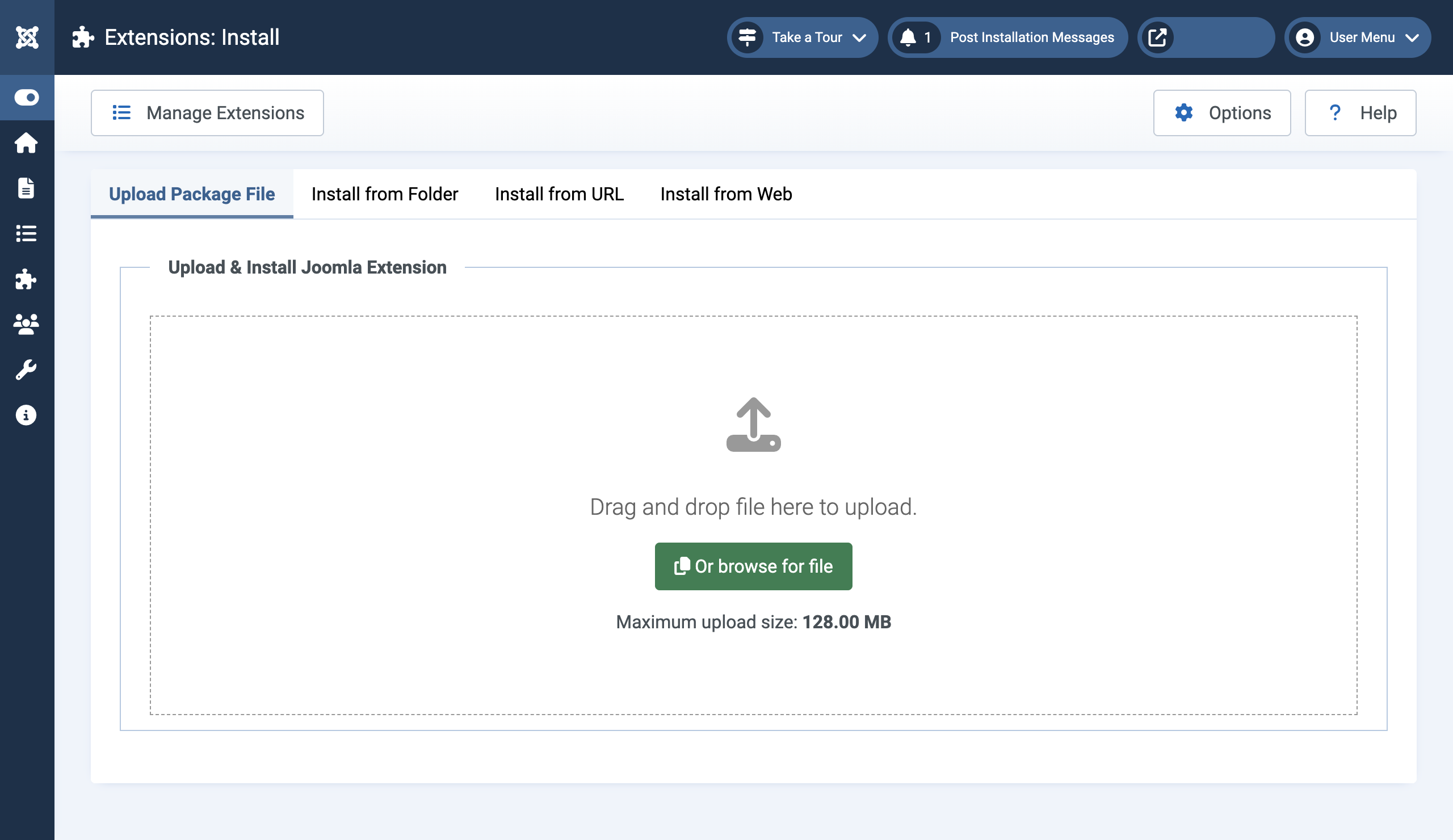Expand the Take a Tour dropdown
1453x840 pixels.
tap(802, 37)
